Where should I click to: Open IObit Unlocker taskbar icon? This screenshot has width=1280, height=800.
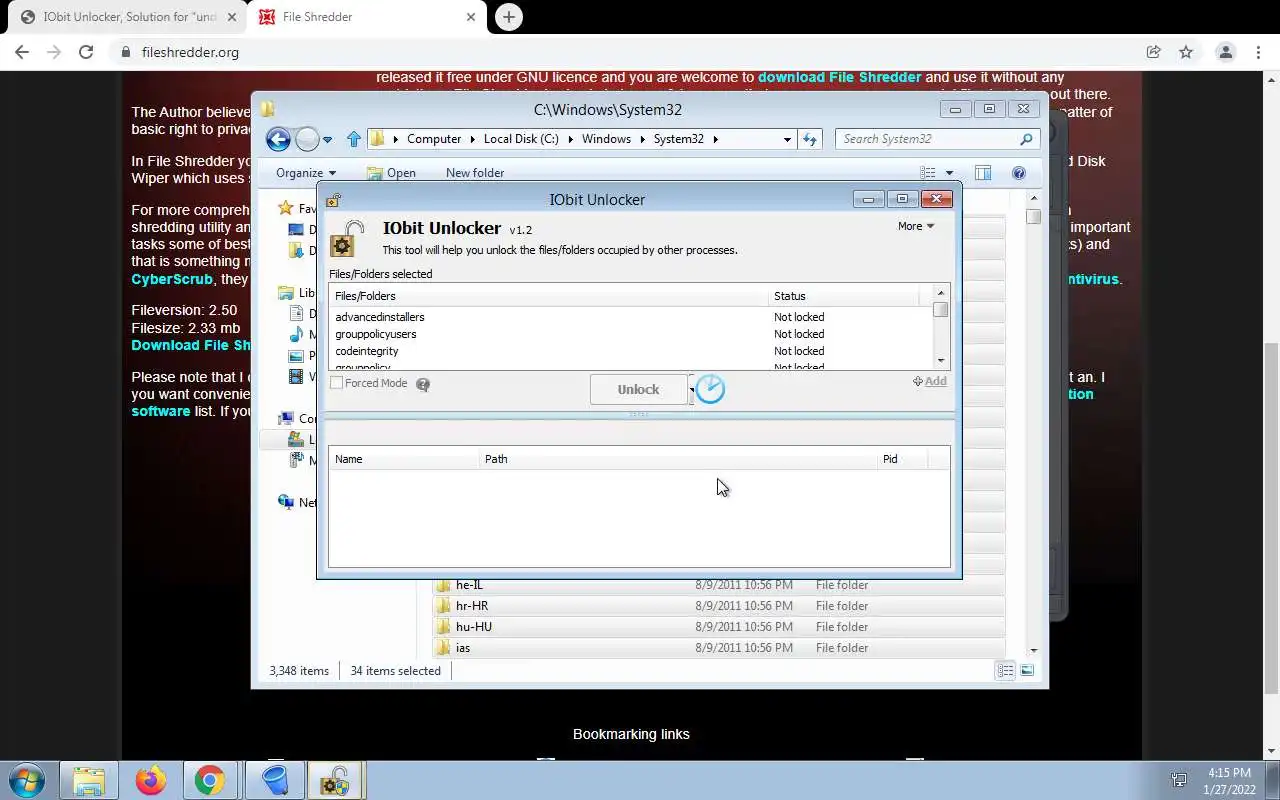click(x=334, y=780)
